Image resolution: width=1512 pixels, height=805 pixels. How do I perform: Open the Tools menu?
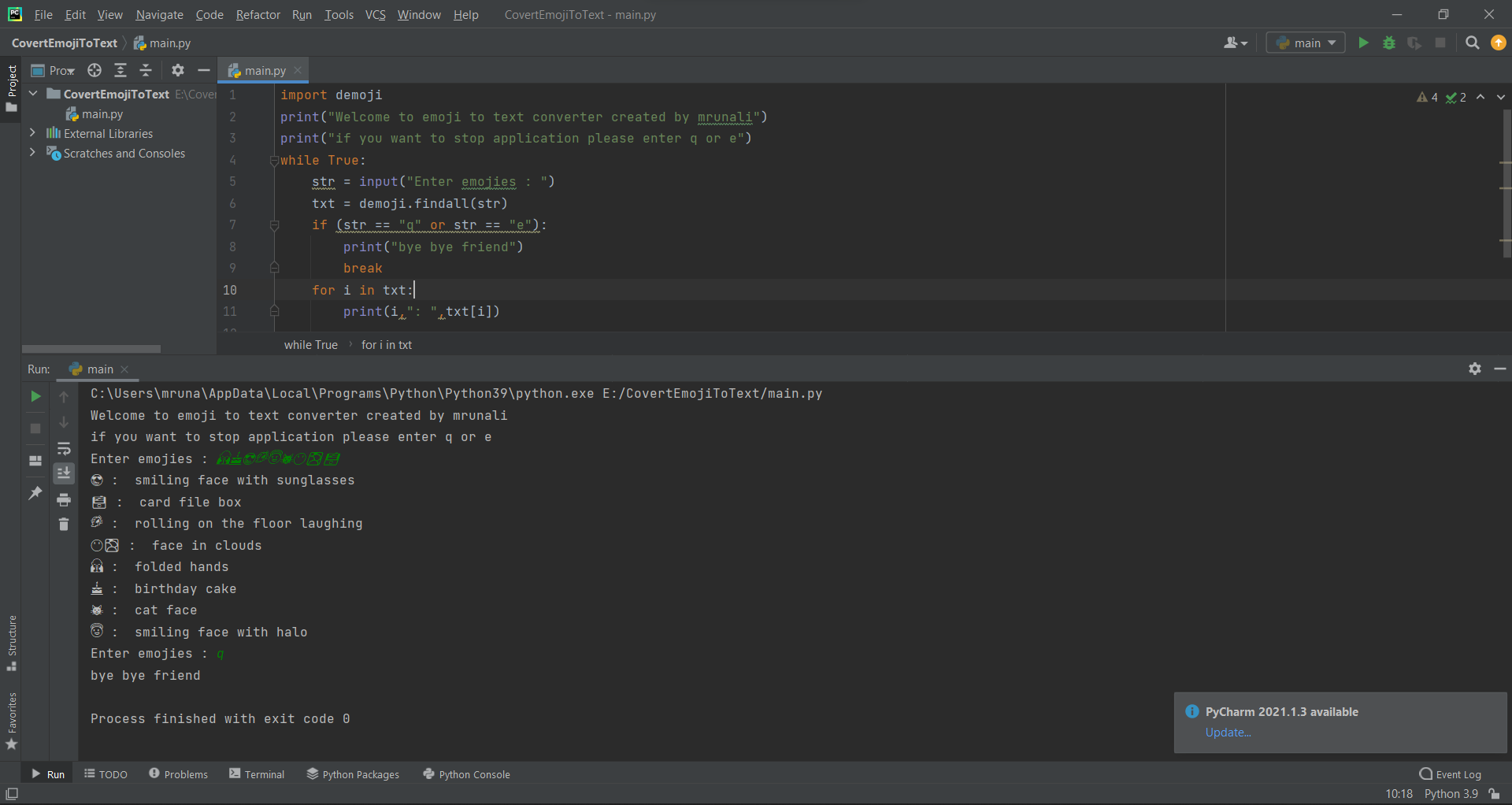point(339,14)
